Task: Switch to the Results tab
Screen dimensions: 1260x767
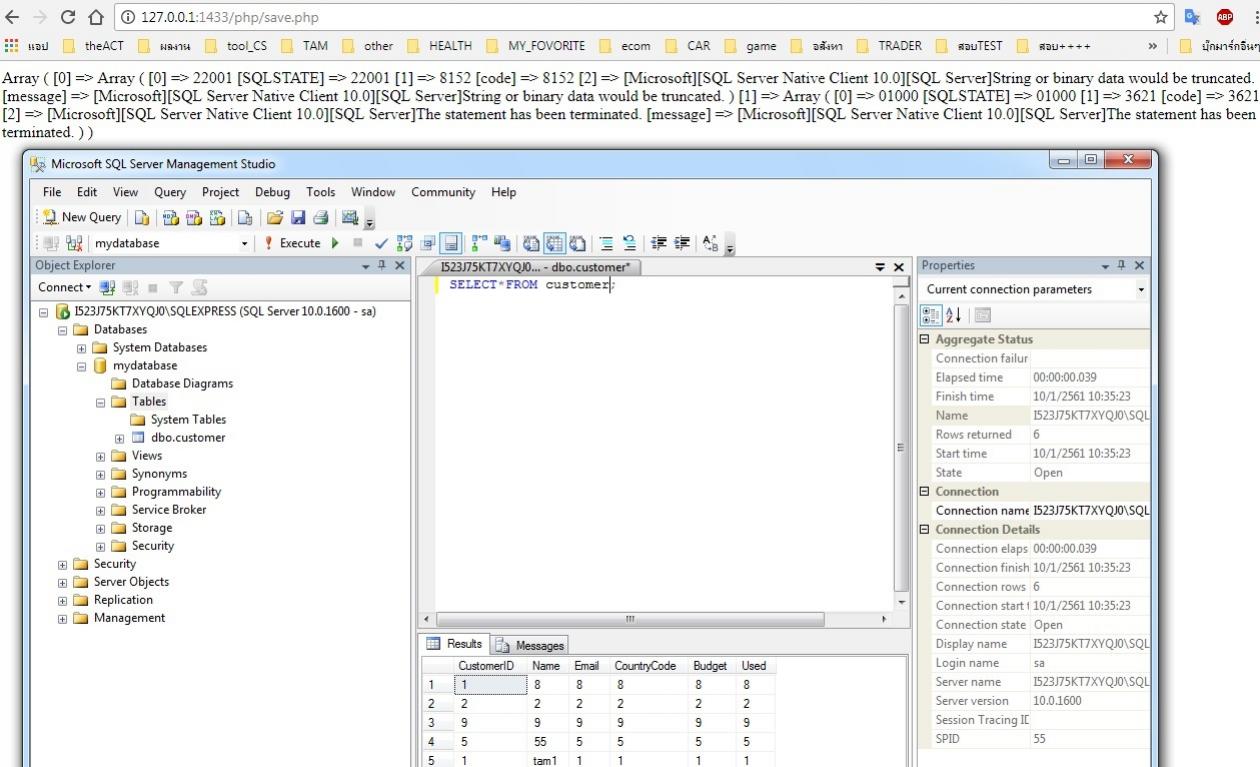Action: 455,644
